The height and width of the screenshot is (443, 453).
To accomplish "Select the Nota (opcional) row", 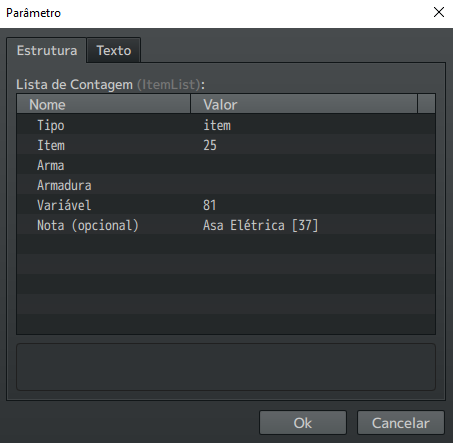I will pyautogui.click(x=226, y=224).
